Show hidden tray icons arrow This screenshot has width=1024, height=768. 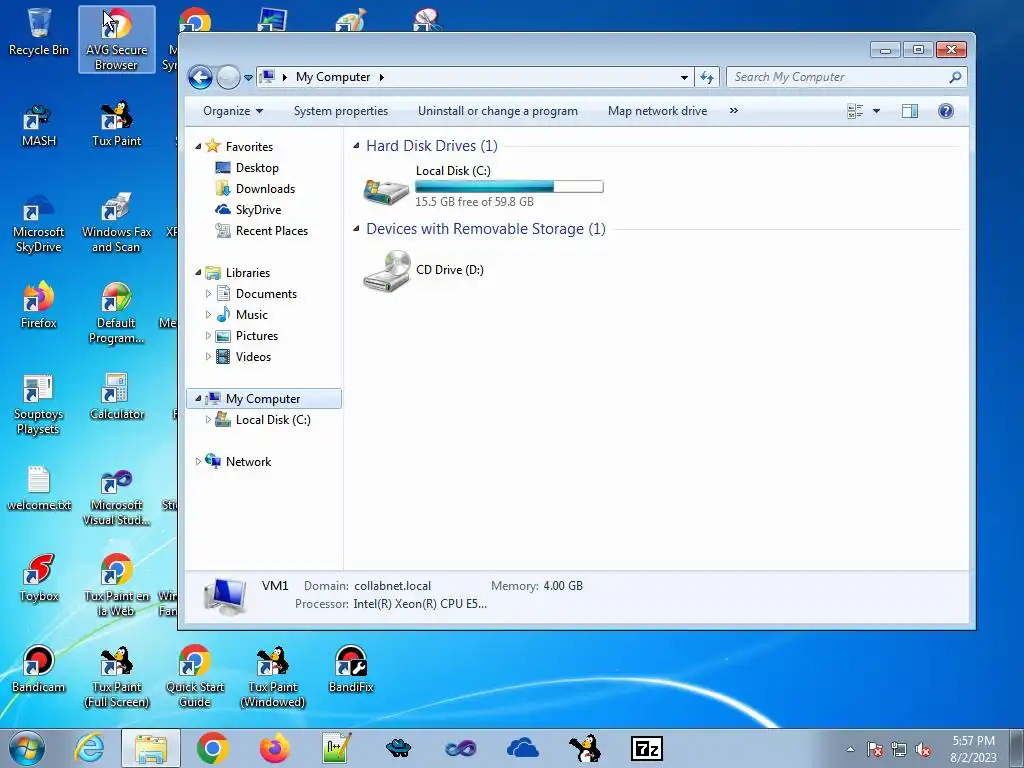pyautogui.click(x=850, y=749)
